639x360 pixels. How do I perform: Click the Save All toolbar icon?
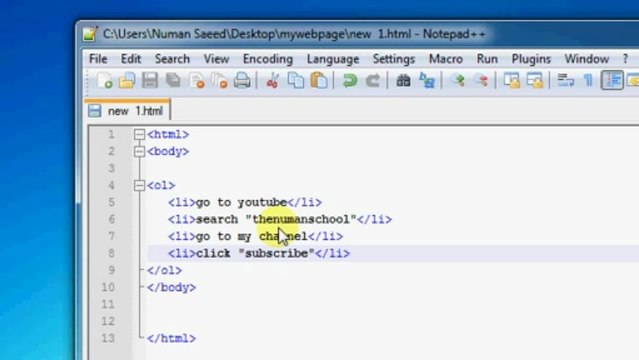pyautogui.click(x=173, y=80)
